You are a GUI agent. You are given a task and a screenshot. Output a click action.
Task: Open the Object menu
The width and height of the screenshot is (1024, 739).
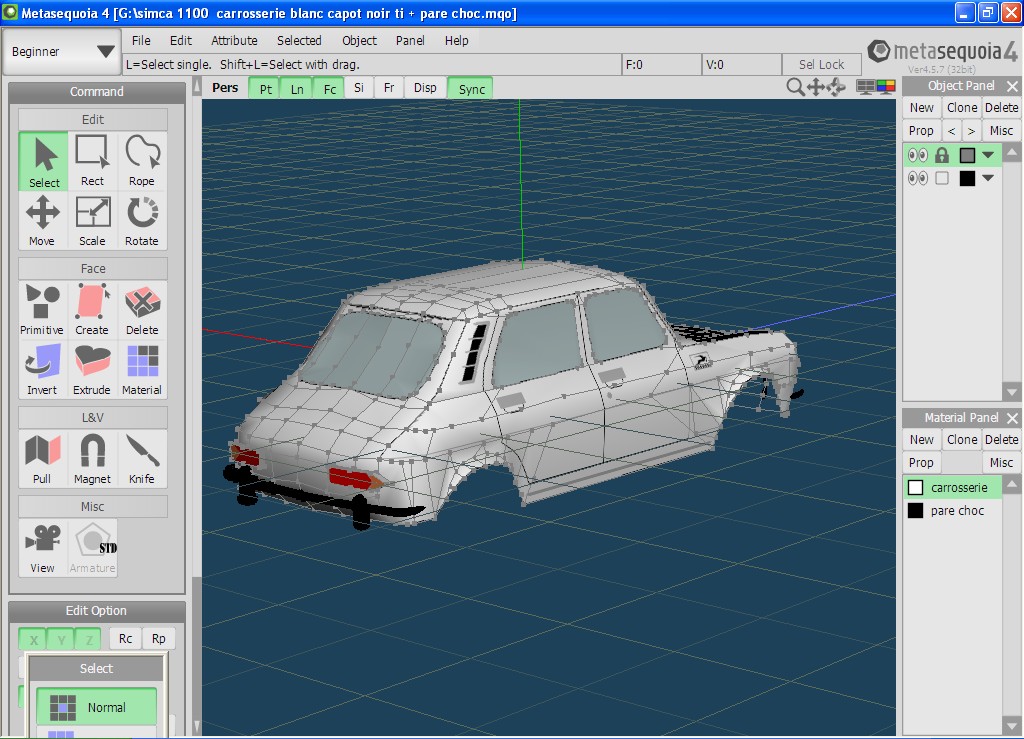tap(359, 40)
